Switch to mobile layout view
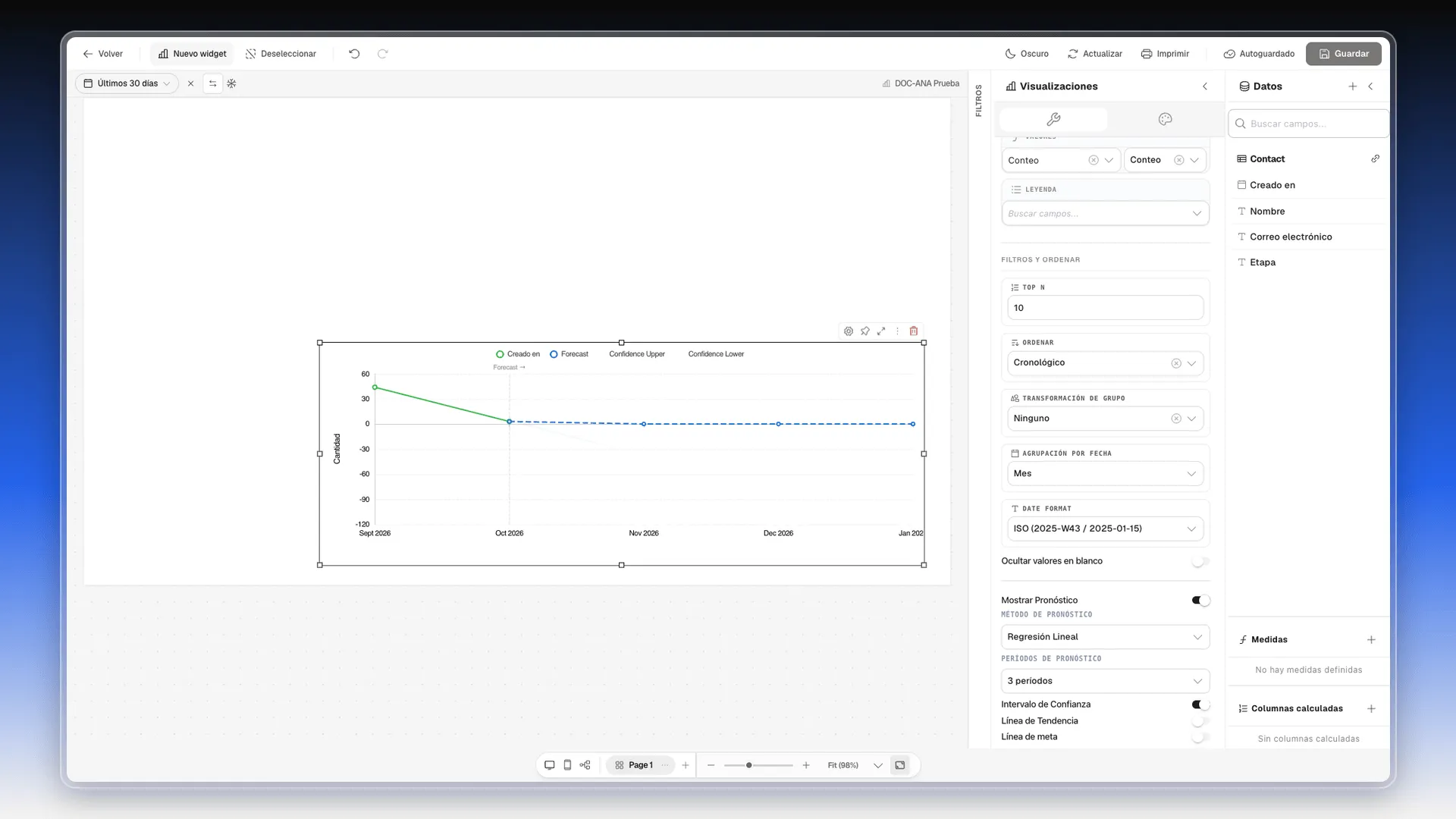This screenshot has height=819, width=1456. point(567,765)
